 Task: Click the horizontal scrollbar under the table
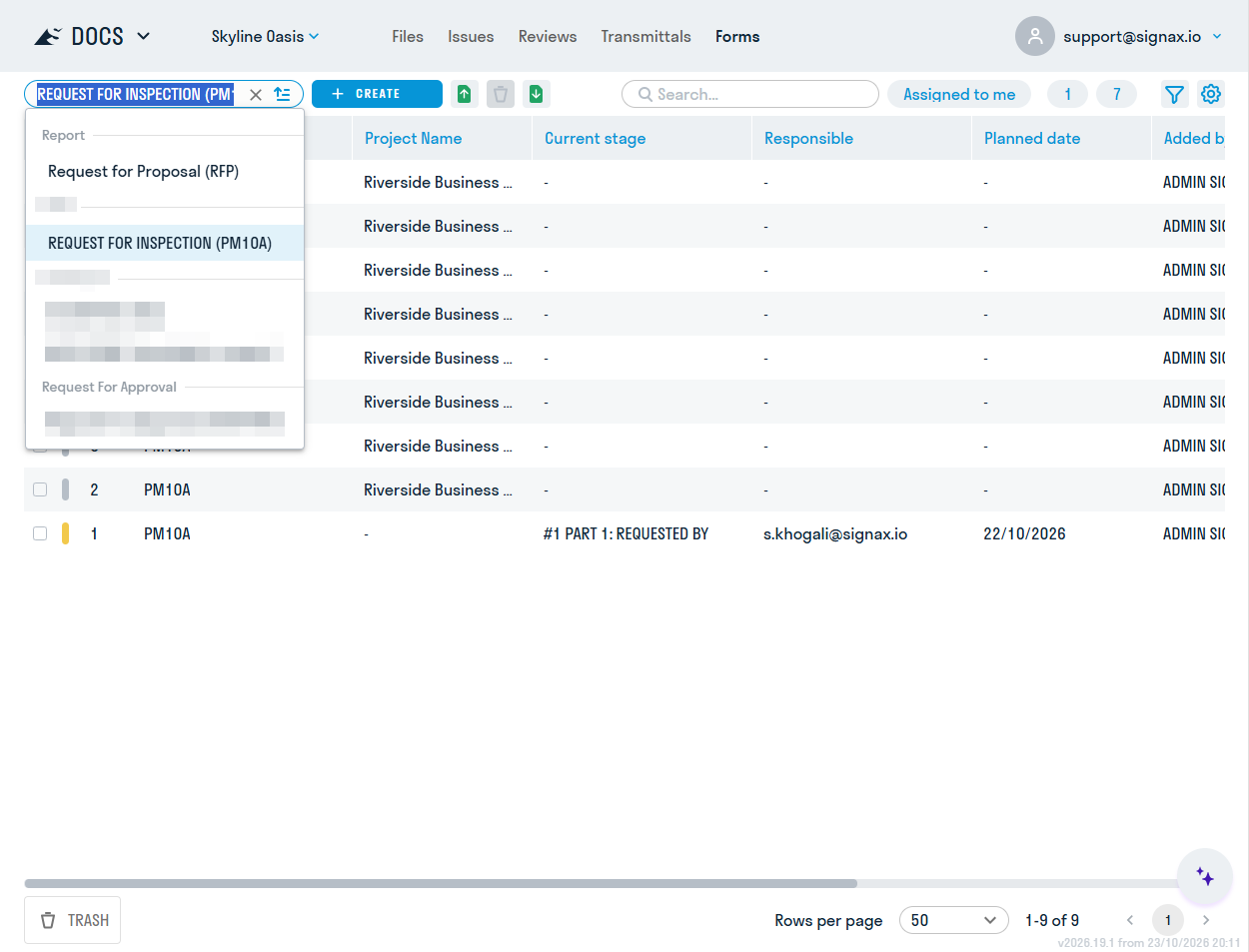click(x=441, y=883)
